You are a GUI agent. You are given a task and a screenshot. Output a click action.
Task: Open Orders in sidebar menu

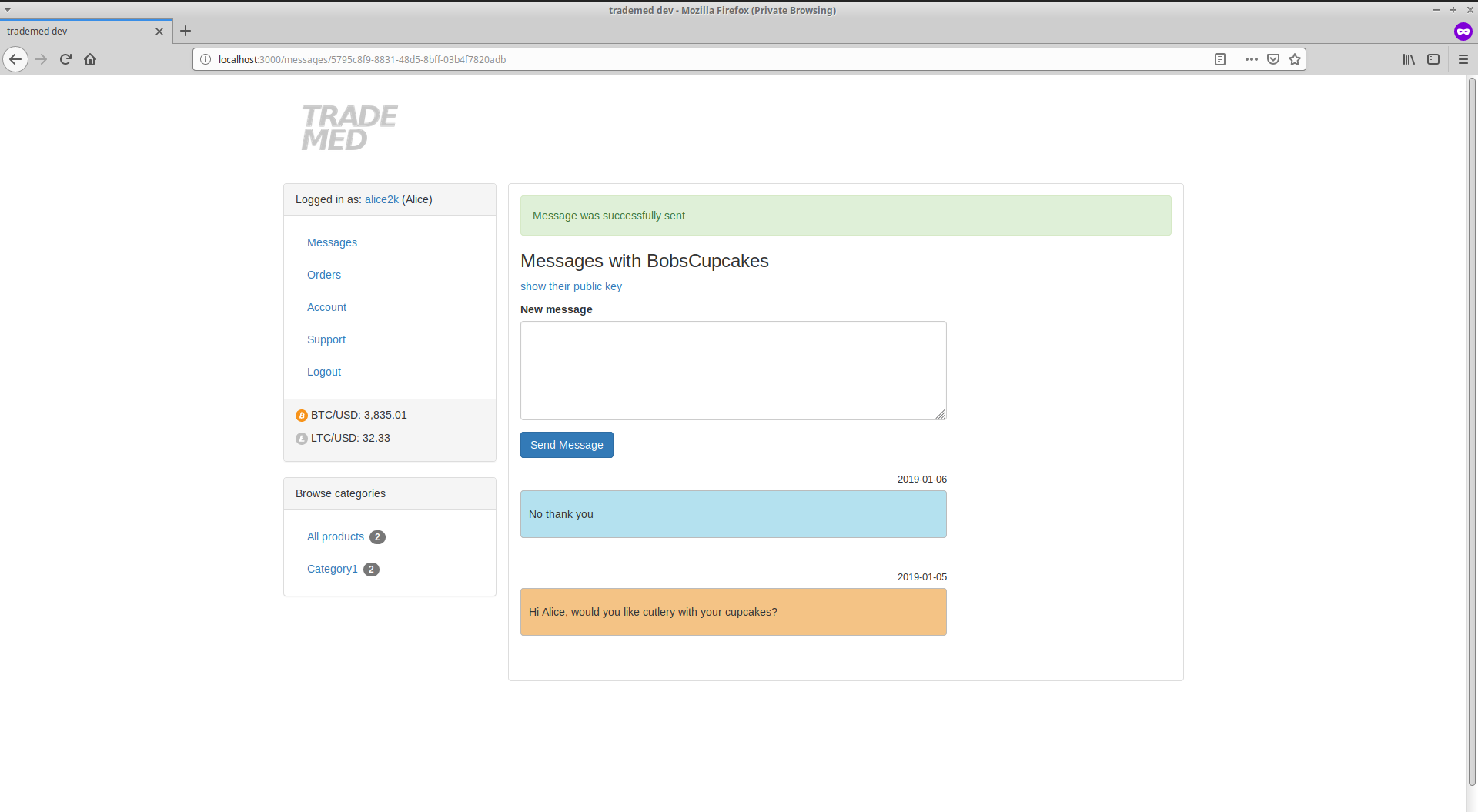[x=323, y=275]
